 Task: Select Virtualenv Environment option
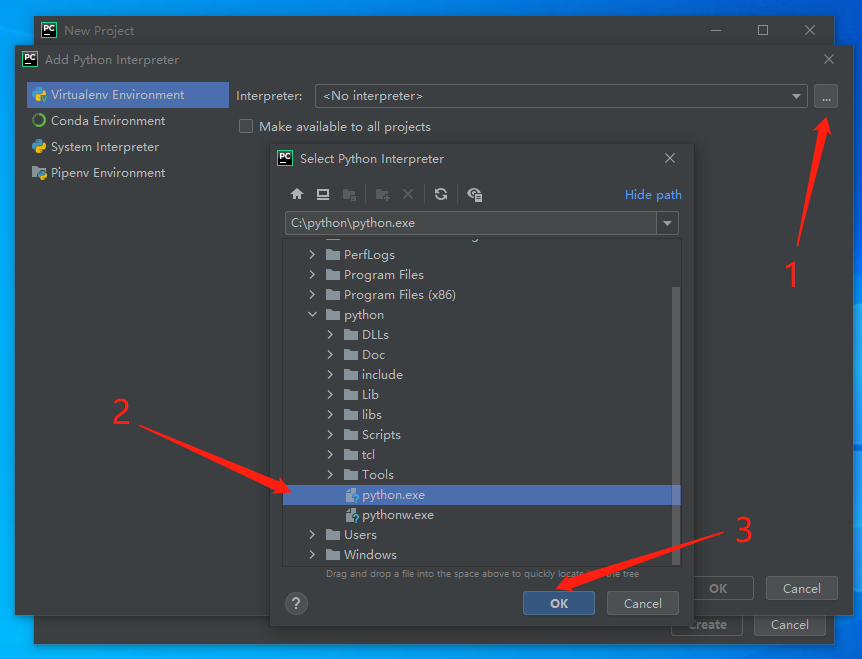(x=128, y=95)
